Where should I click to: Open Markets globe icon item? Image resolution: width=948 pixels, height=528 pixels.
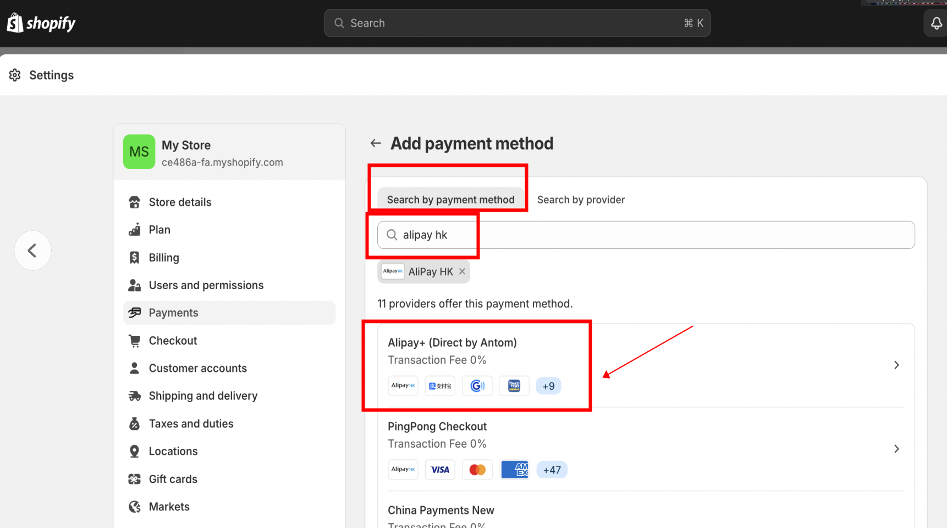[135, 507]
